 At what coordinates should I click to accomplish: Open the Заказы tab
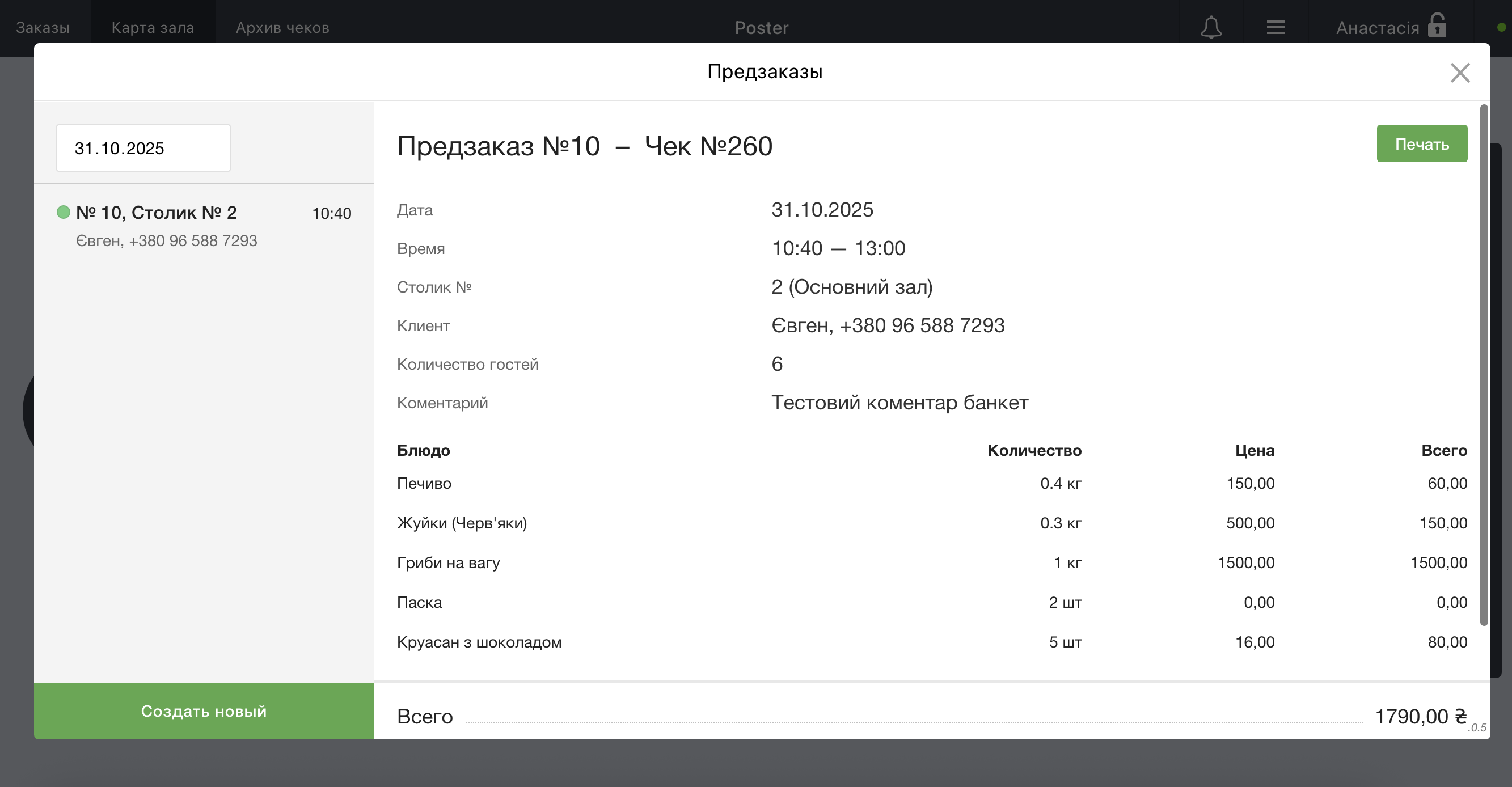pos(43,27)
